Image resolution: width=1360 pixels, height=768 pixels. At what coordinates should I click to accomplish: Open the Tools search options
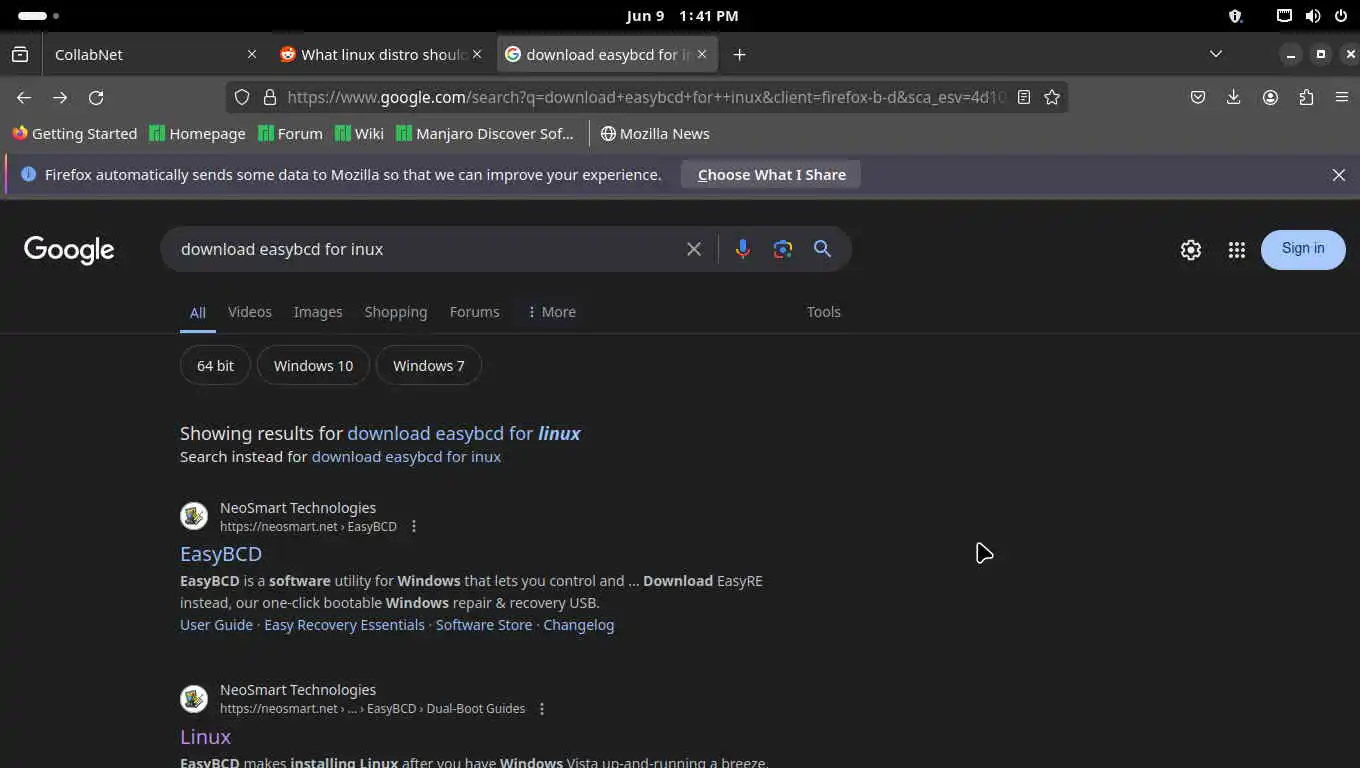pos(824,312)
